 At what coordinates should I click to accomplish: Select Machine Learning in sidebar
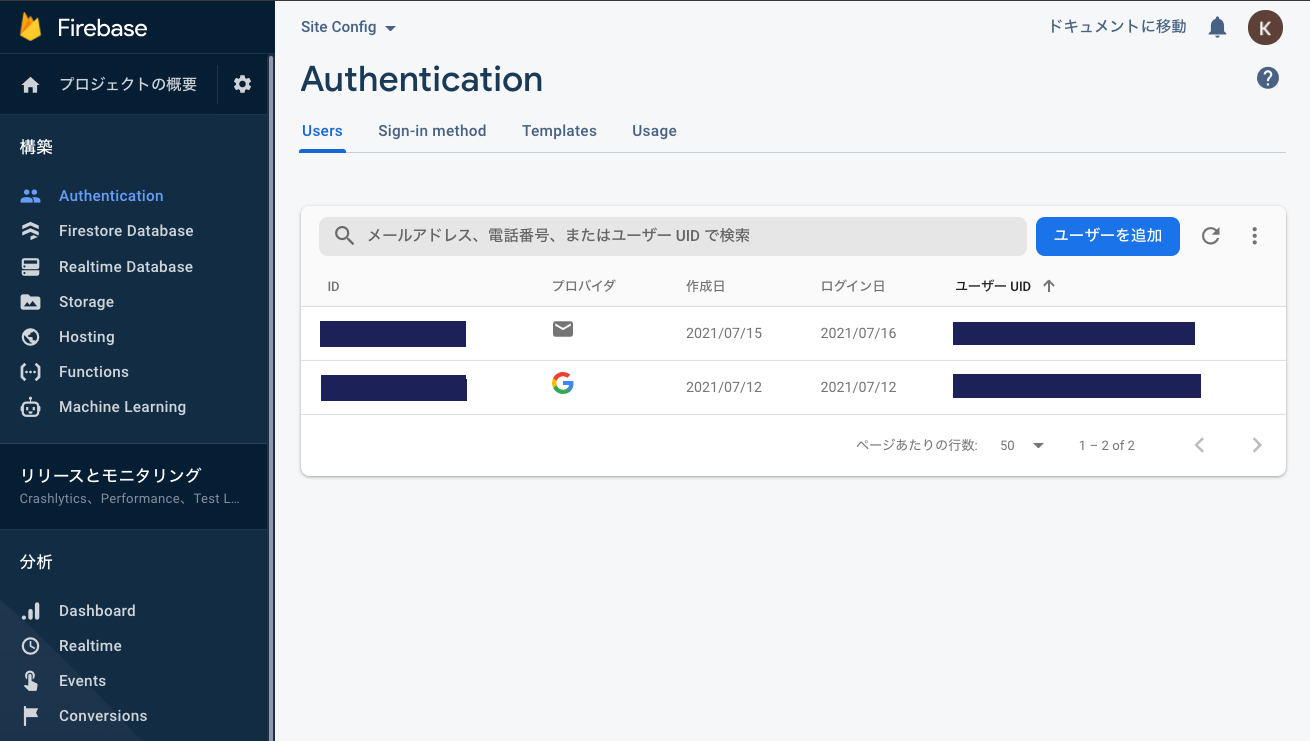point(122,407)
